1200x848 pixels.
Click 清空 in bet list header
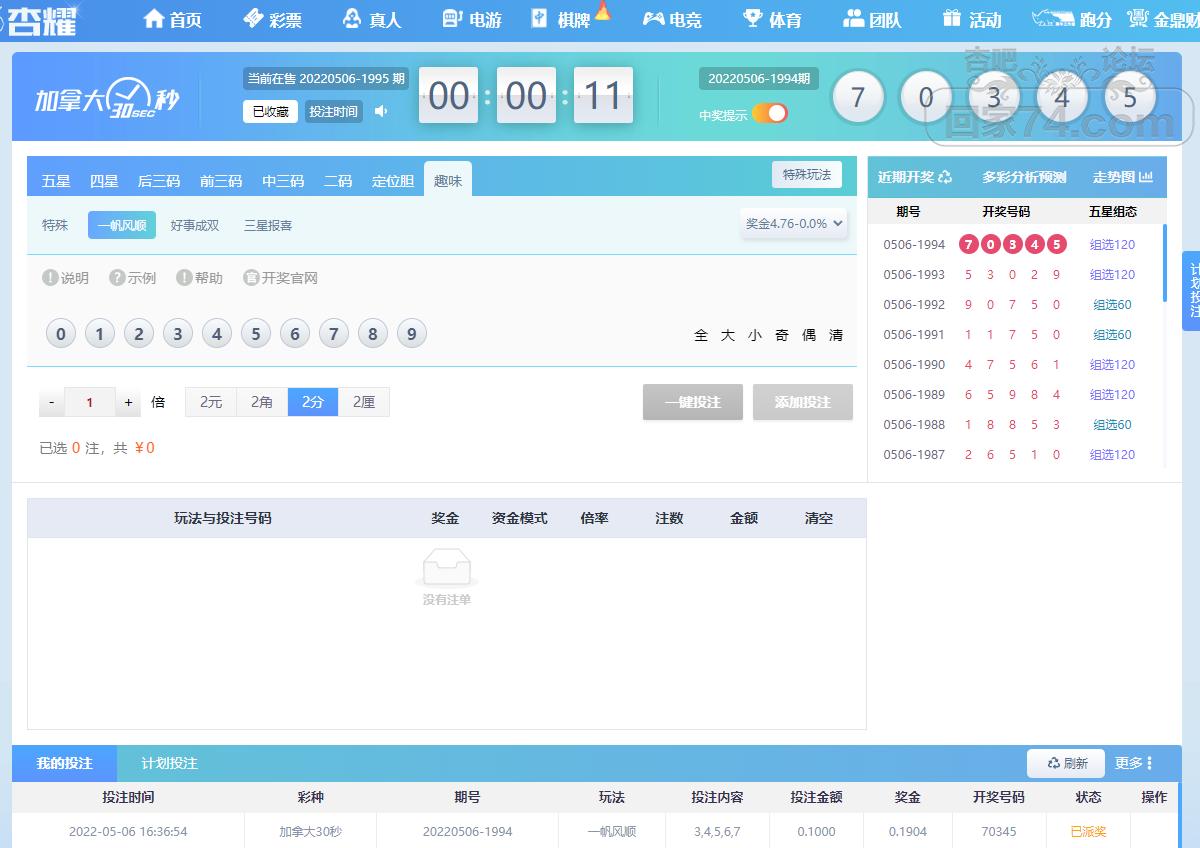pos(819,518)
